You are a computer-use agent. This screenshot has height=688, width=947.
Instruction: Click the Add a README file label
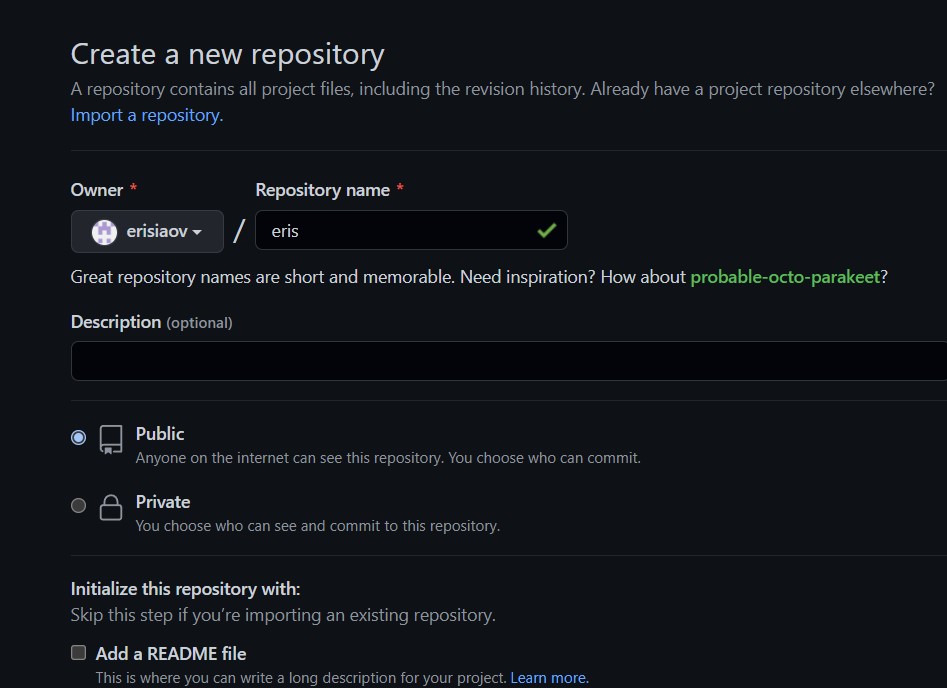coord(171,654)
